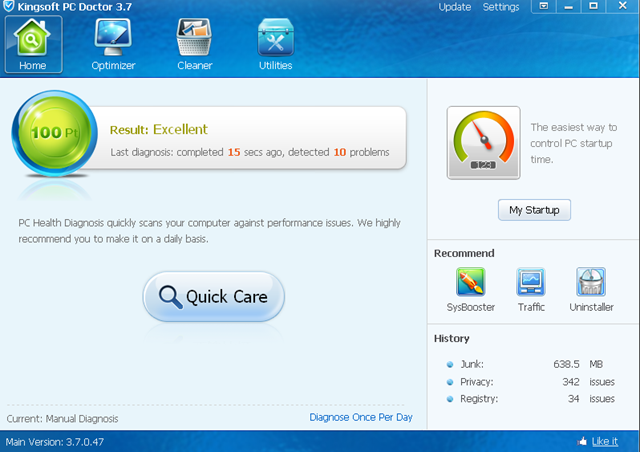Switch to the Optimizer tab
Viewport: 640px width, 452px height.
coord(113,45)
